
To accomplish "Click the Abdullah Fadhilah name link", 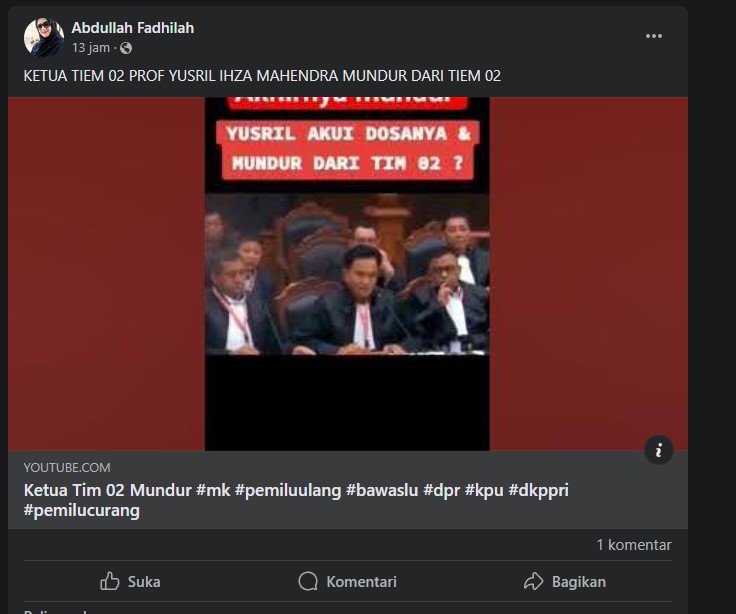I will (132, 28).
